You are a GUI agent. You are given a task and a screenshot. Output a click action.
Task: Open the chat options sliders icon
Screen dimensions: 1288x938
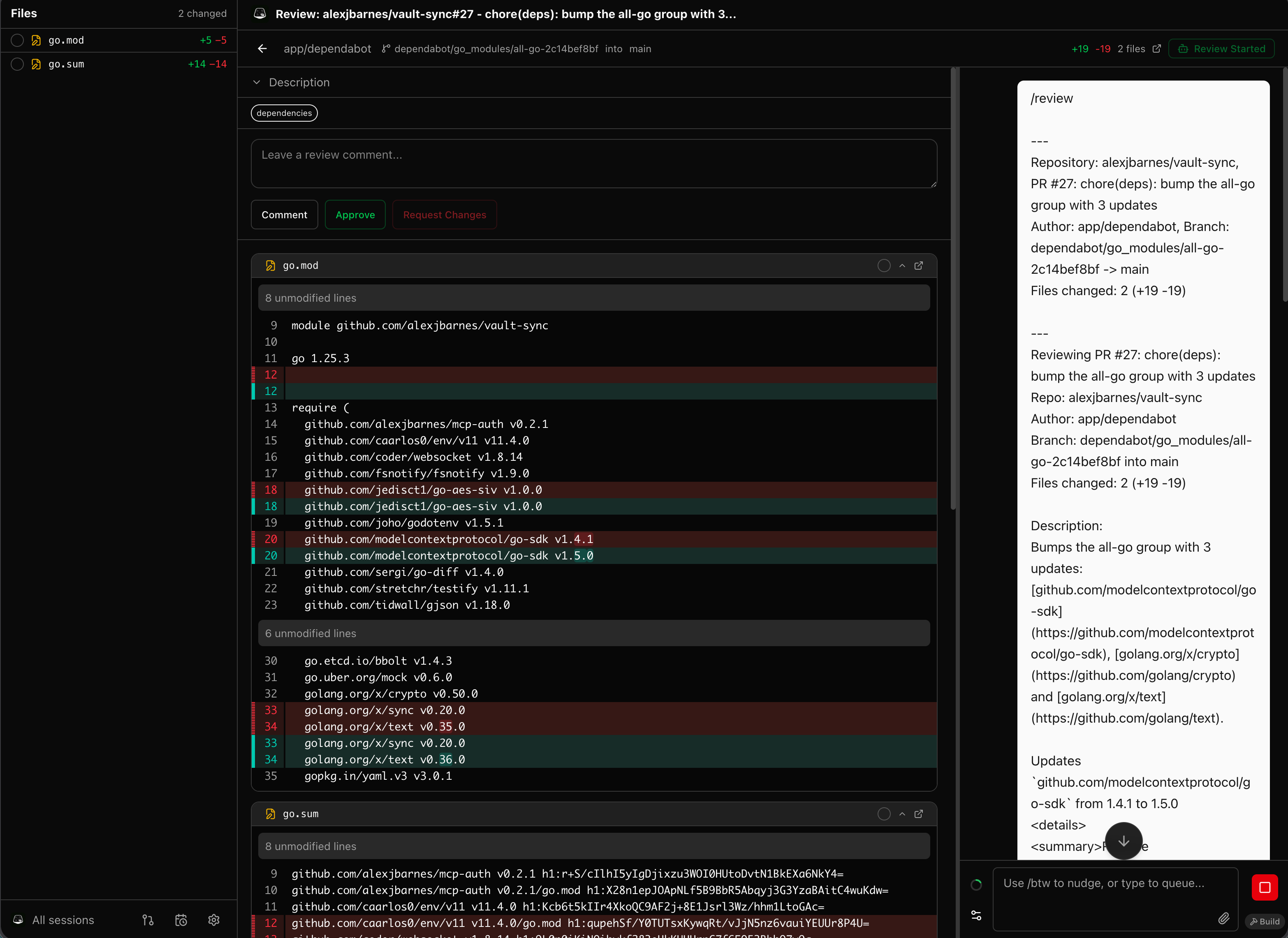click(x=975, y=915)
